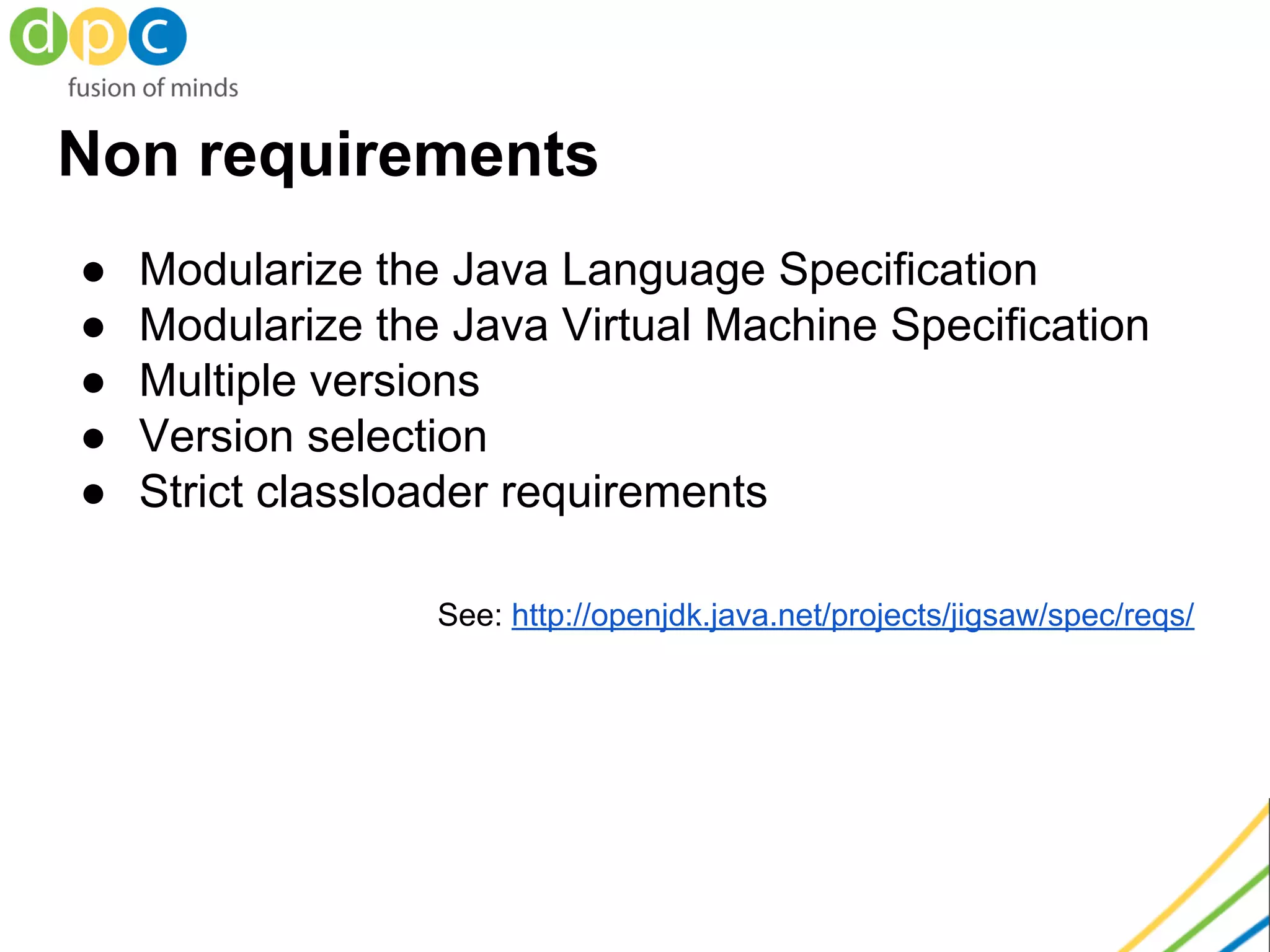Image resolution: width=1270 pixels, height=952 pixels.
Task: Click the 'See:' label before the URL
Action: (x=470, y=615)
